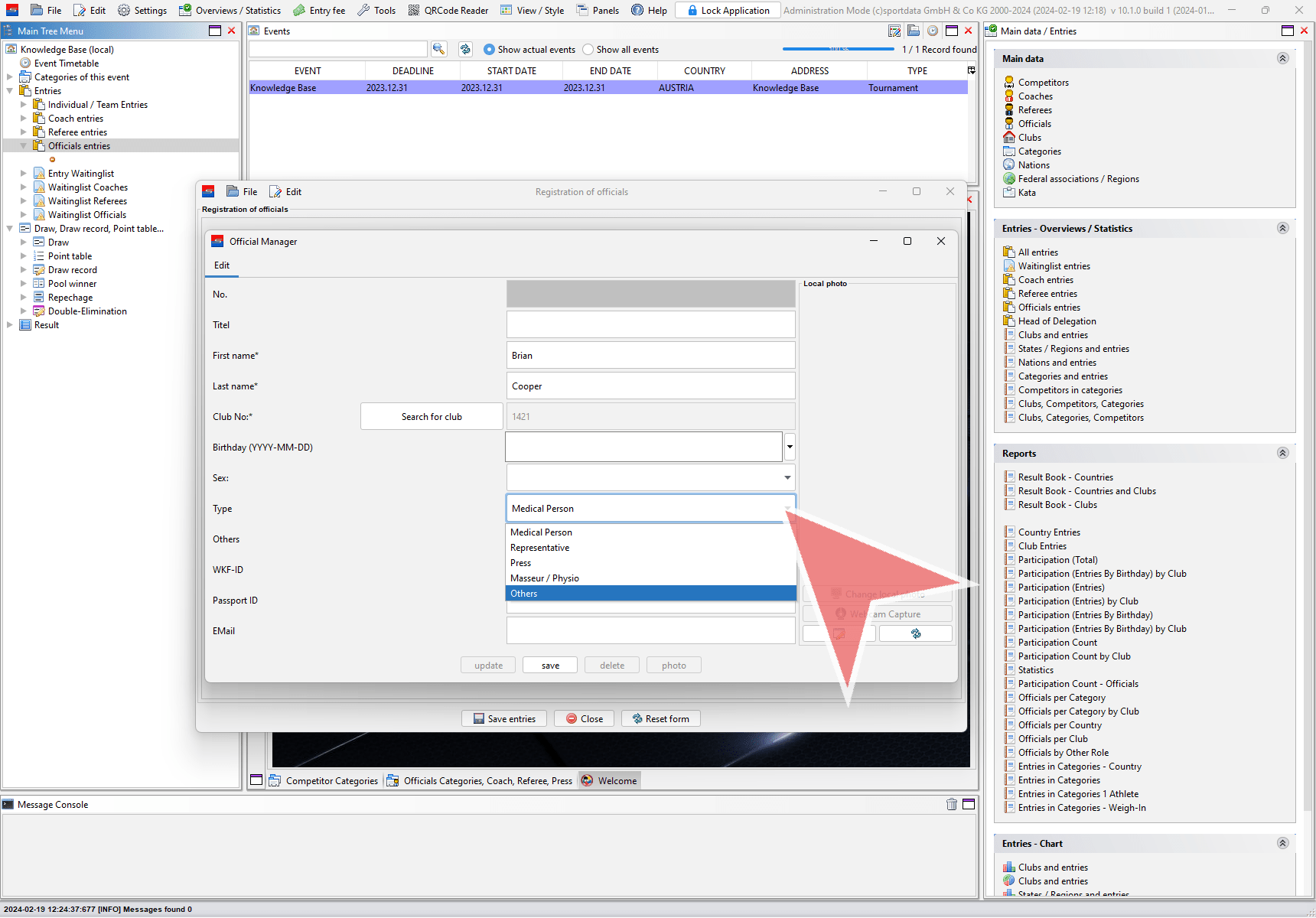The width and height of the screenshot is (1316, 918).
Task: Collapse the Entries - Chart section
Action: coord(1283,843)
